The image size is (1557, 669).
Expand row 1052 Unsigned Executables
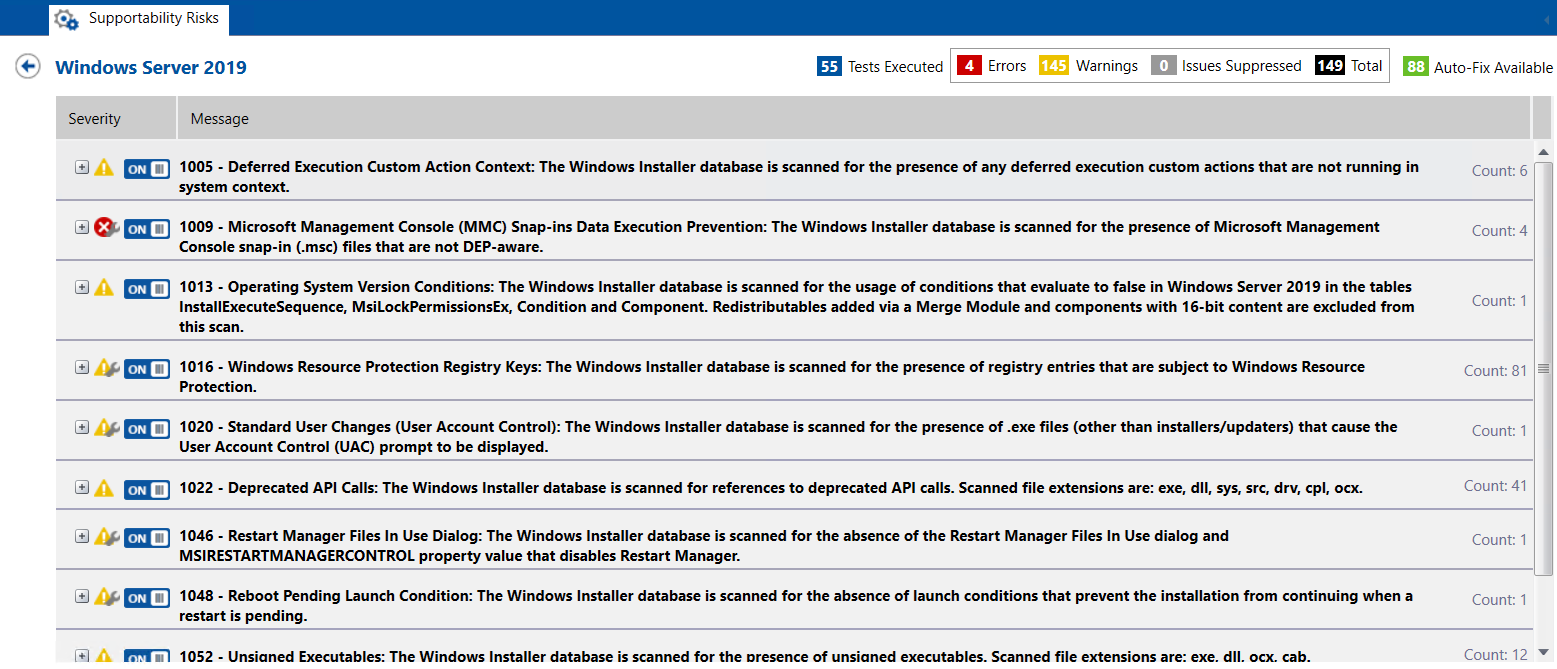coord(82,656)
